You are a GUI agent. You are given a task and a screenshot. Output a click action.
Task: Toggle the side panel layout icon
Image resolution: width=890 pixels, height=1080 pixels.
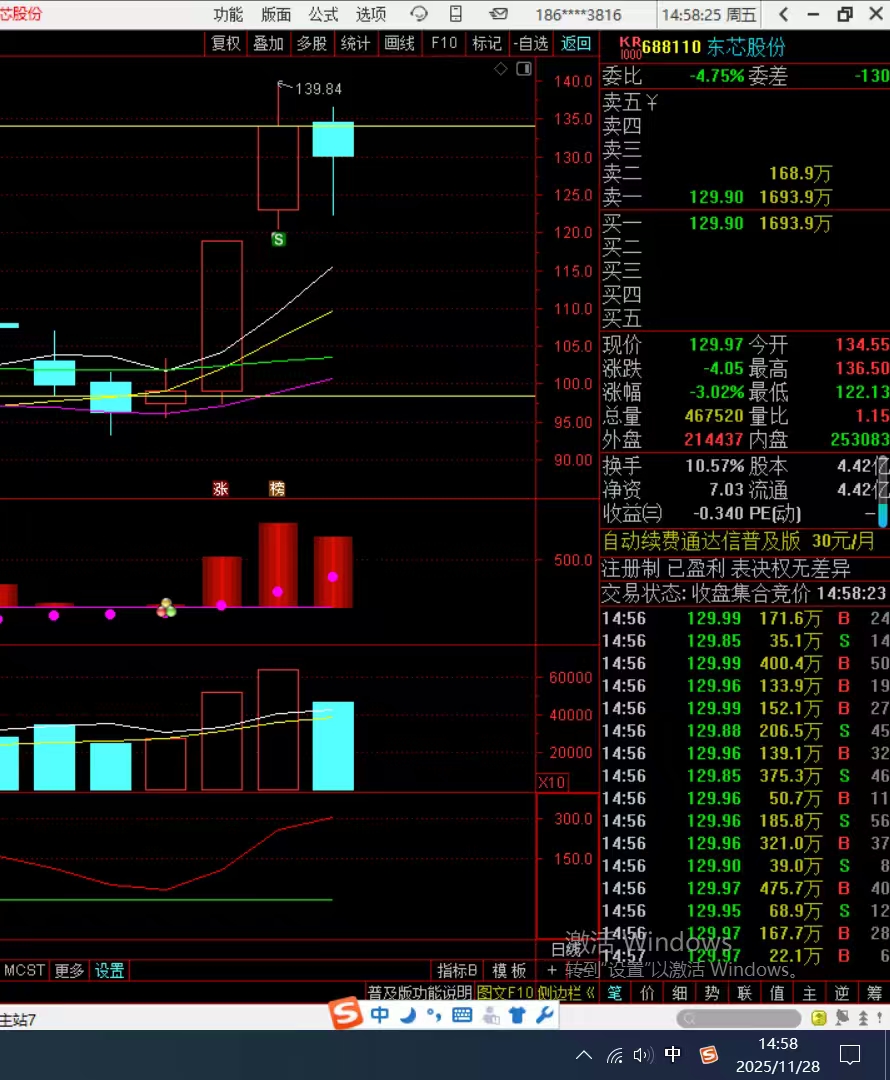[524, 68]
